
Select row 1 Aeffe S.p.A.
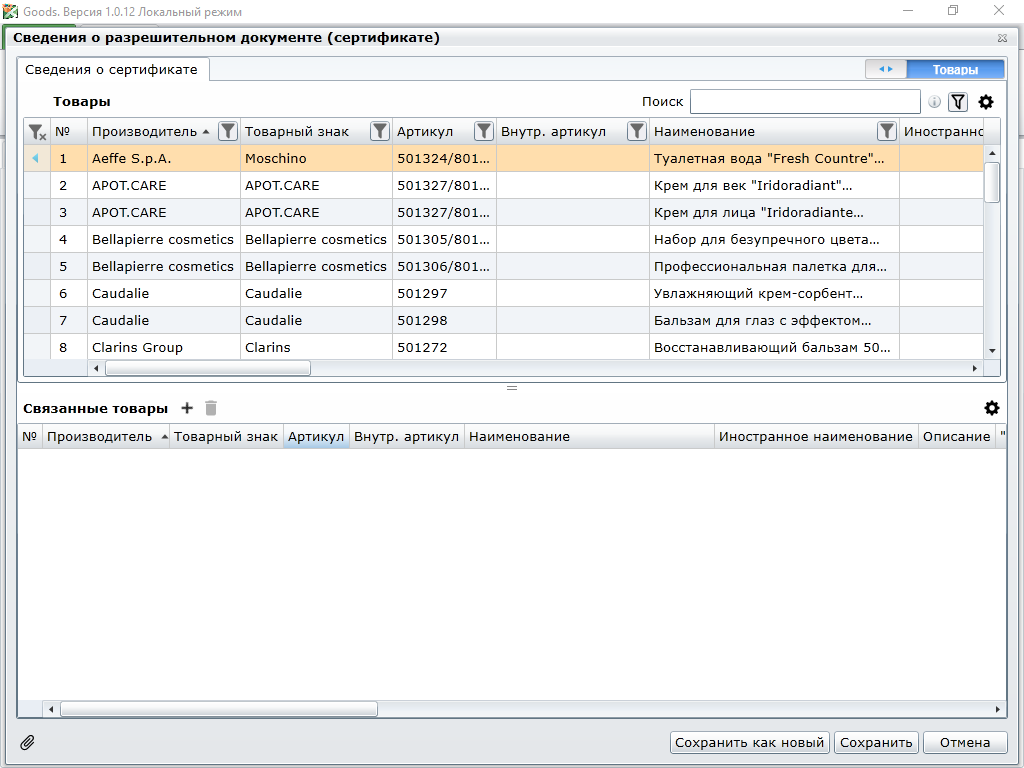[x=504, y=159]
